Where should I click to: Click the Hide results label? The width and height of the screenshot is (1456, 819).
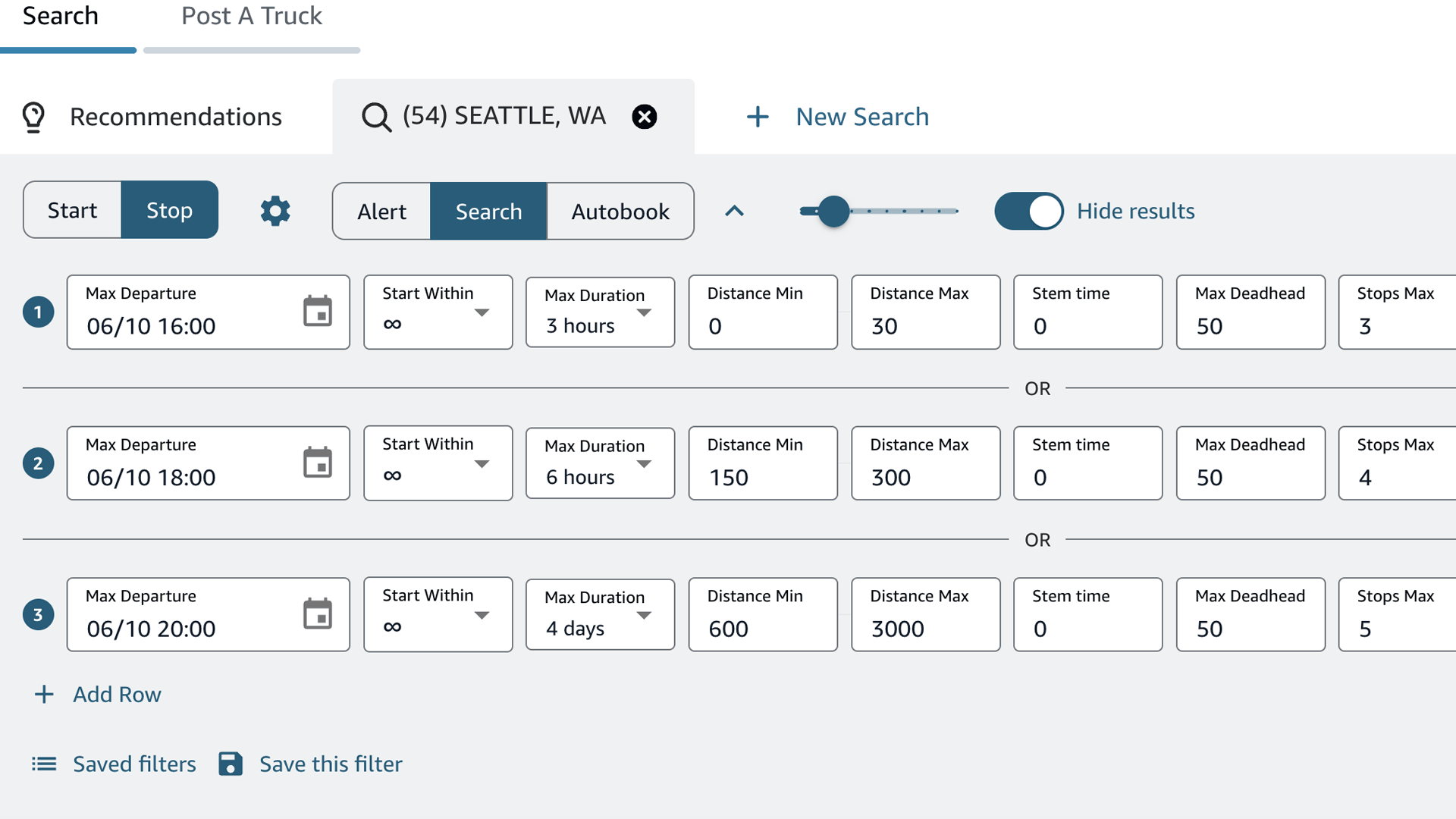tap(1135, 211)
